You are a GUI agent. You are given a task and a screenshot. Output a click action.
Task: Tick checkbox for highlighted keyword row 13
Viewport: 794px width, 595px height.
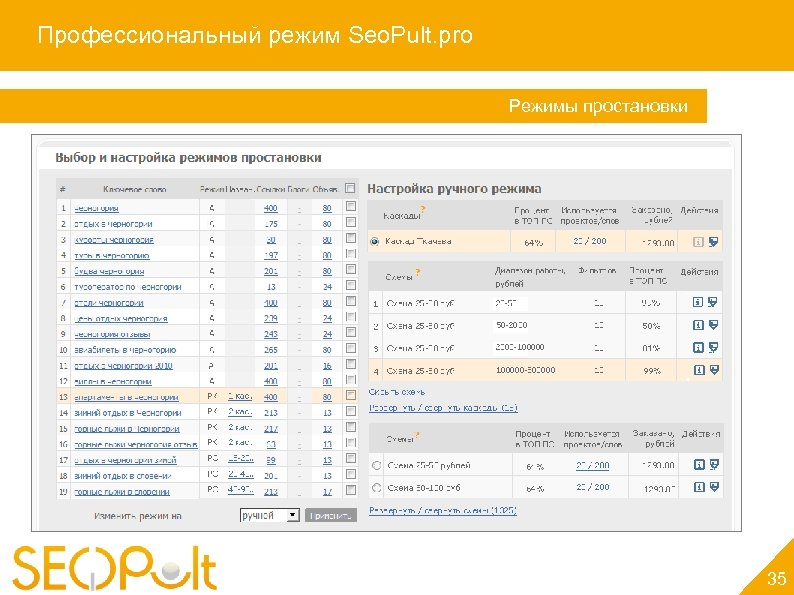(350, 395)
